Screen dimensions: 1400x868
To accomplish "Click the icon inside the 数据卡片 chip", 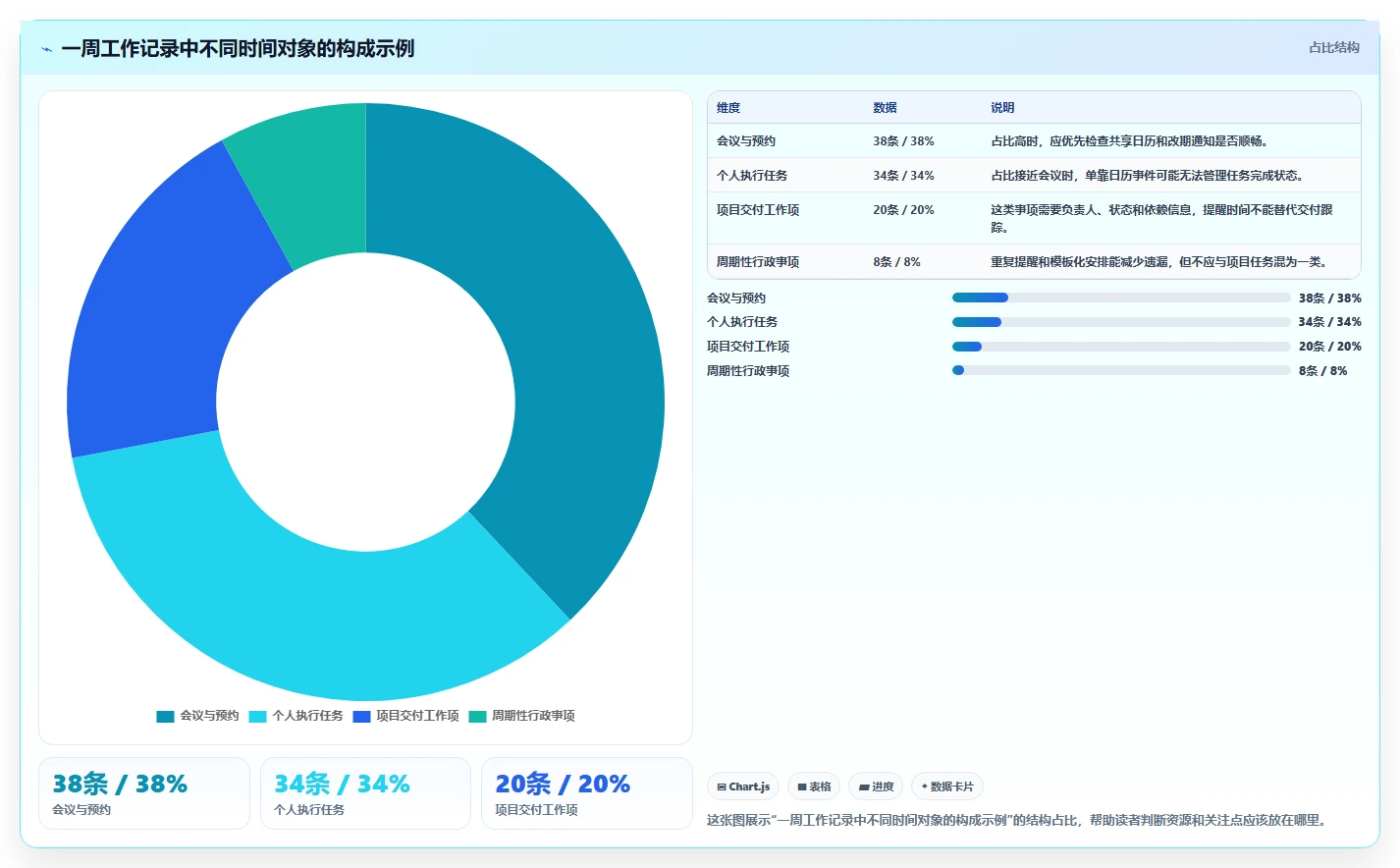I will click(x=925, y=787).
